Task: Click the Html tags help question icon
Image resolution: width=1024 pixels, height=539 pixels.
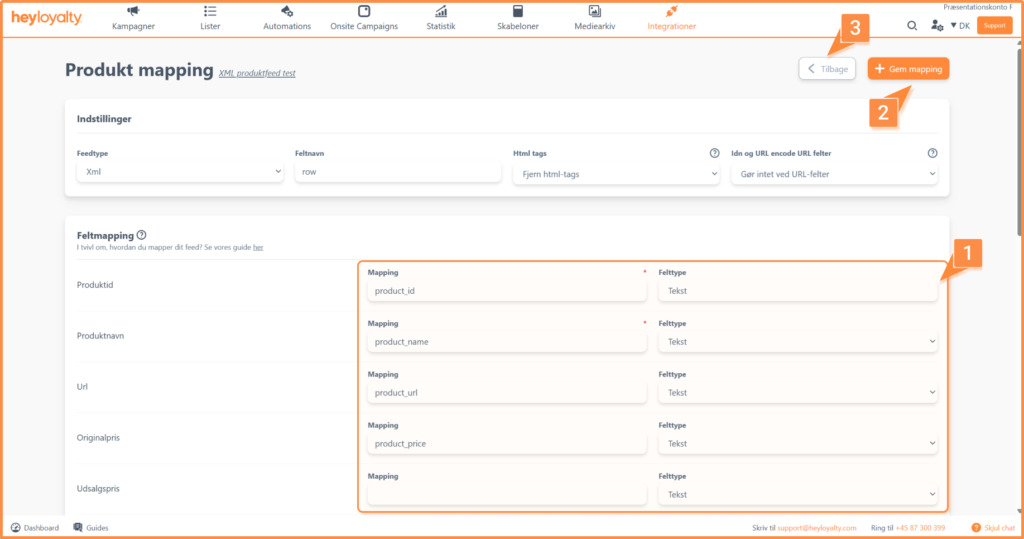Action: click(714, 153)
